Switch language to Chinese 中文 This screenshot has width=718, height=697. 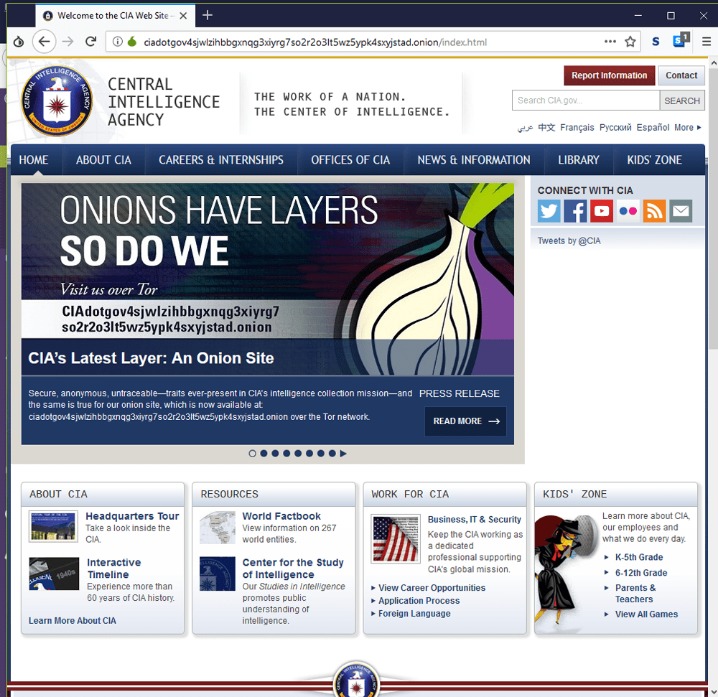tap(546, 127)
